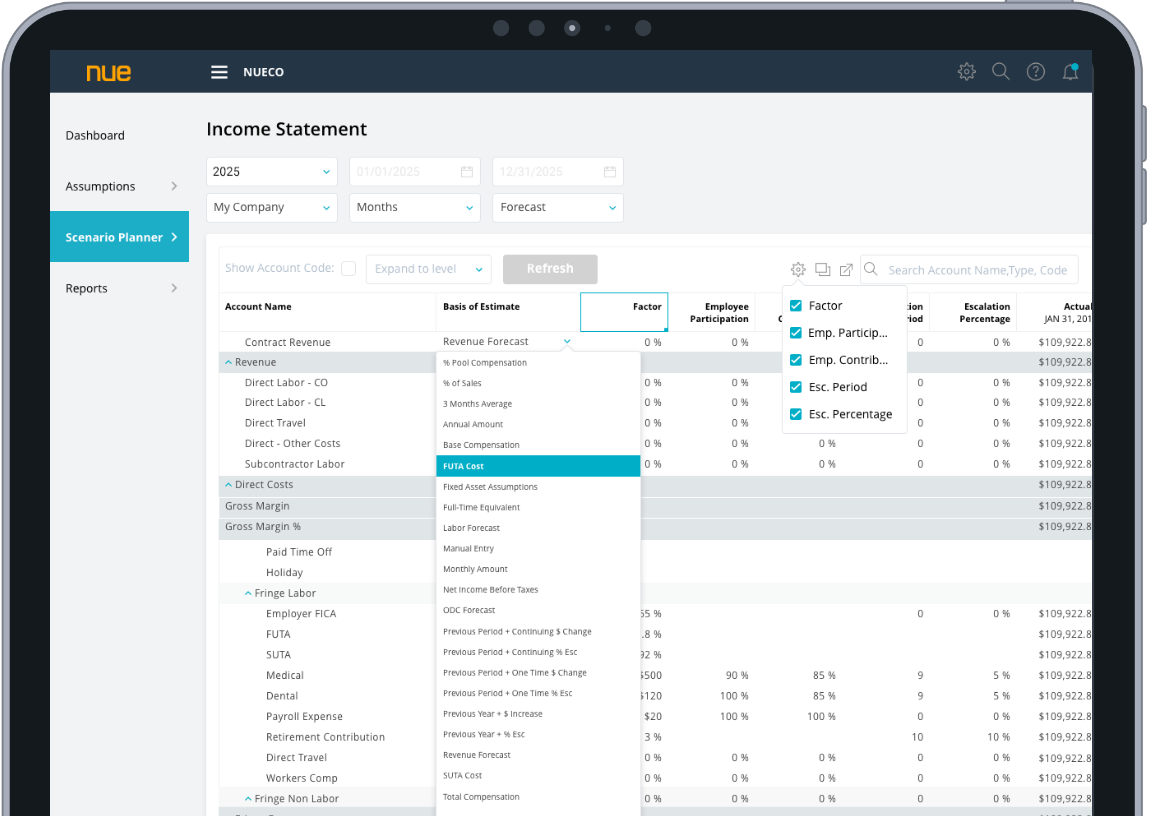This screenshot has width=1150, height=816.
Task: Open the hamburger navigation menu
Action: click(219, 72)
